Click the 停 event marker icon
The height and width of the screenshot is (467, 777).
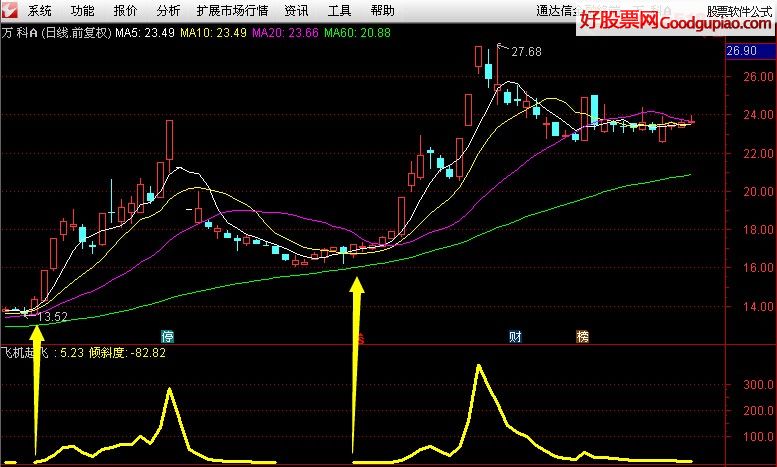[168, 337]
